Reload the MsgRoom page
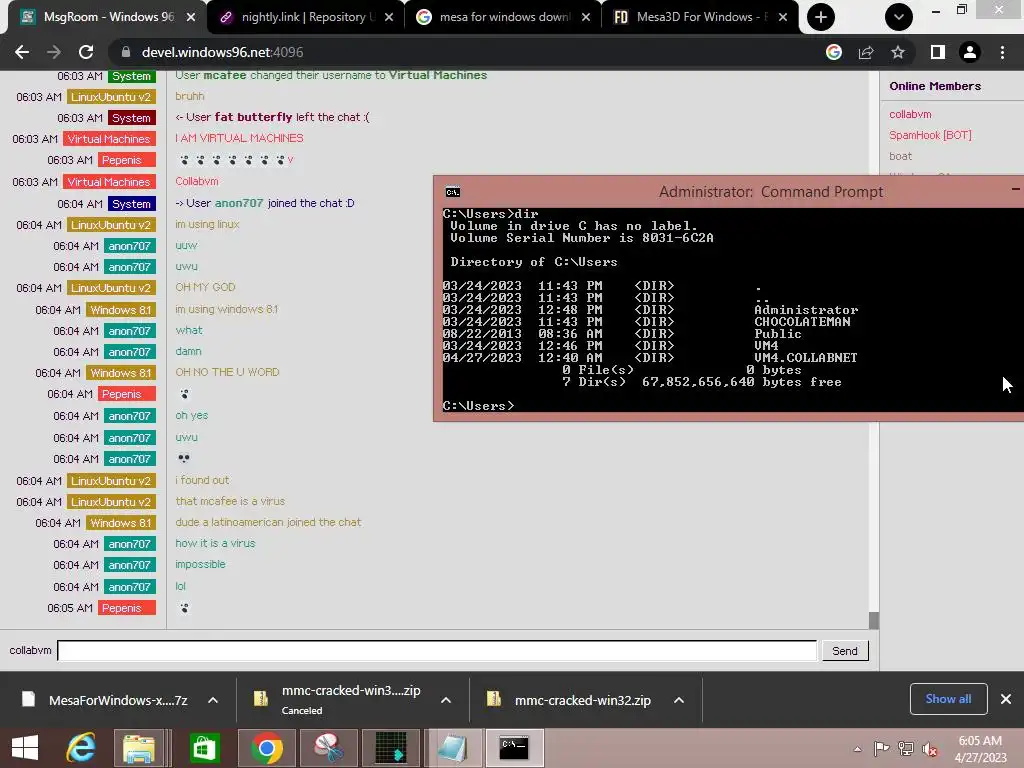 pyautogui.click(x=86, y=52)
